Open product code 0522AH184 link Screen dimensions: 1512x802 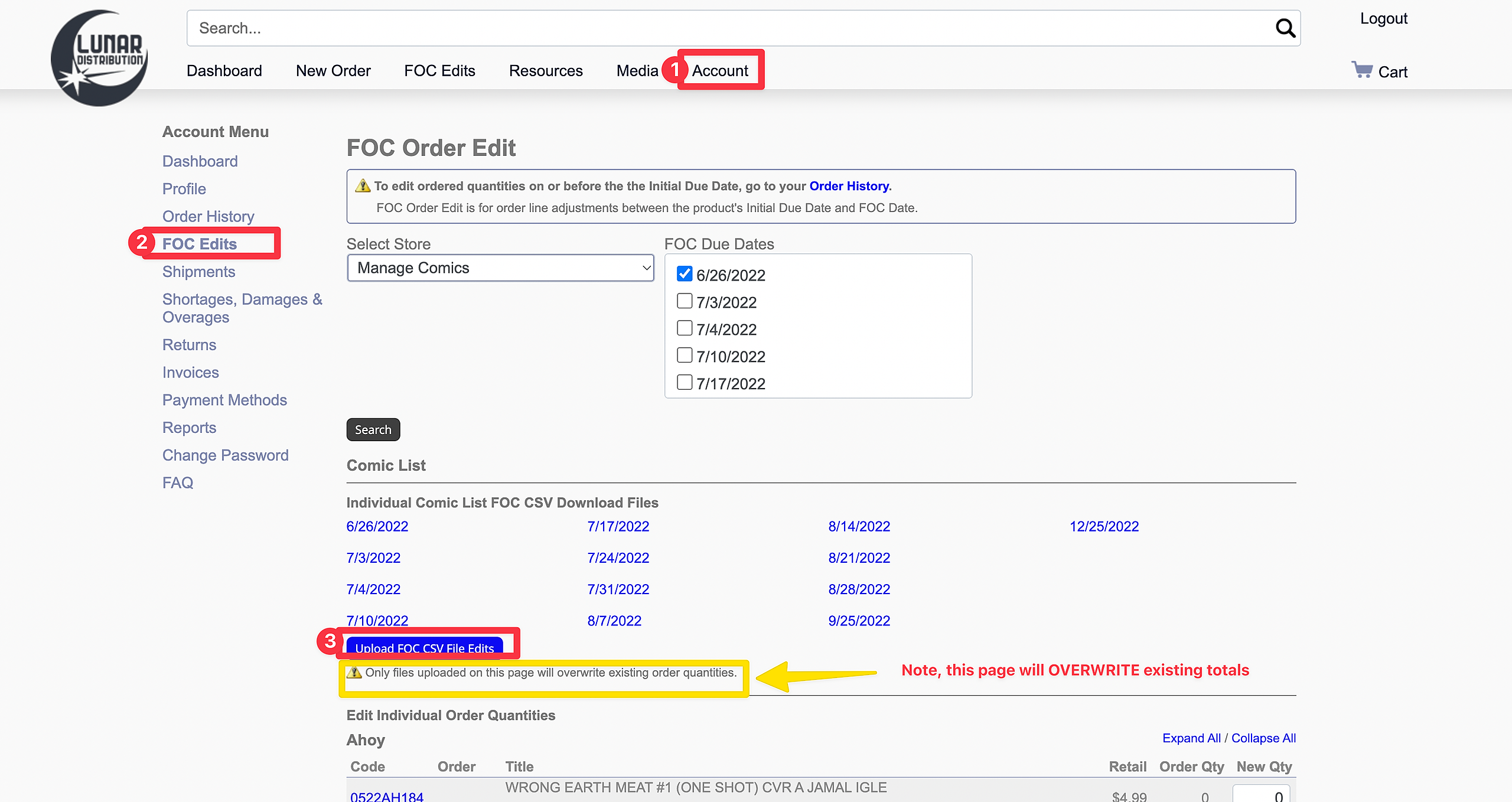point(387,796)
